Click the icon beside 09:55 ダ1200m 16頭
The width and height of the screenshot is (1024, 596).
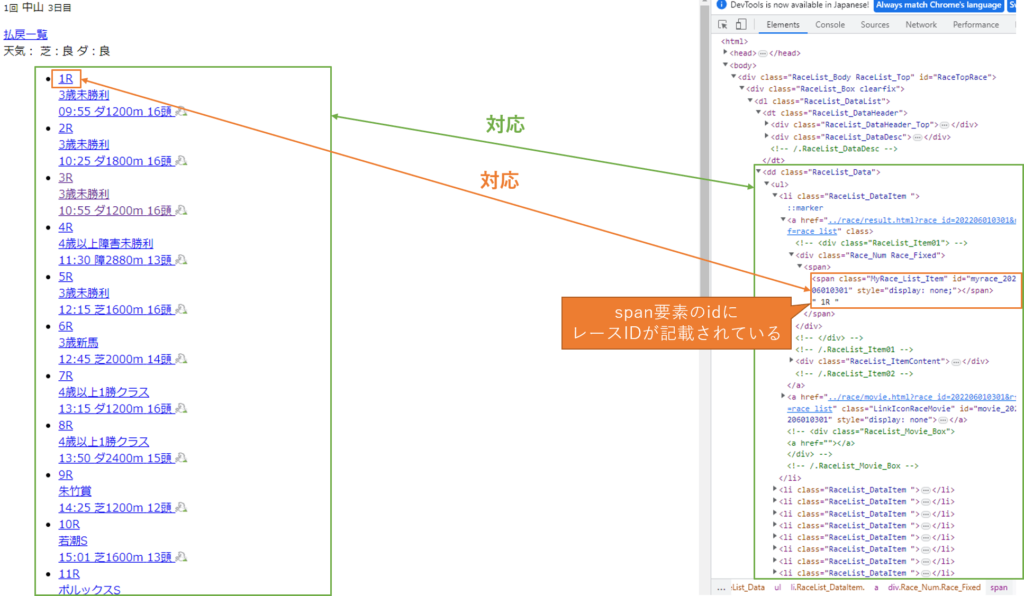[182, 112]
